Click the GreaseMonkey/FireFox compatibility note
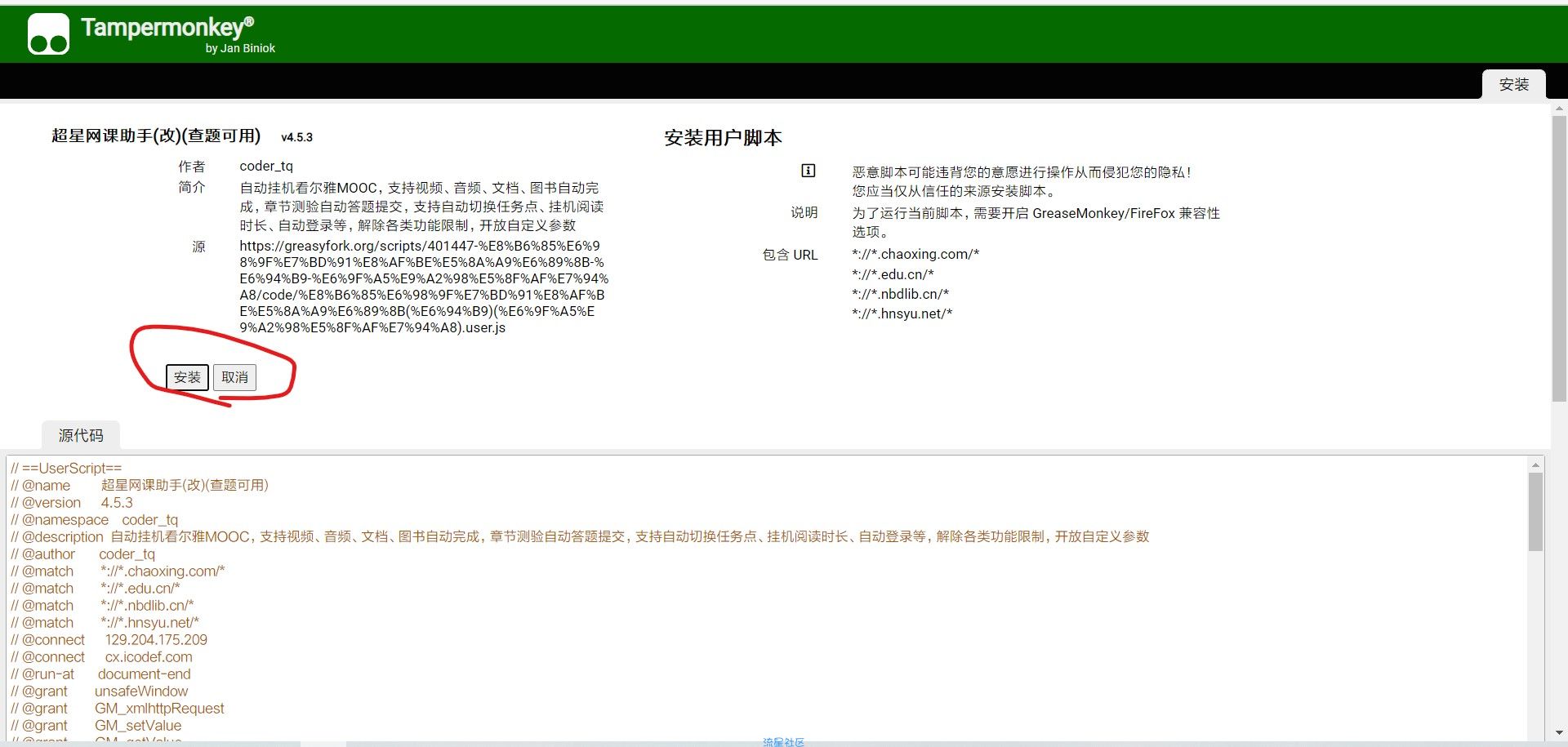Image resolution: width=1568 pixels, height=747 pixels. pyautogui.click(x=1036, y=222)
